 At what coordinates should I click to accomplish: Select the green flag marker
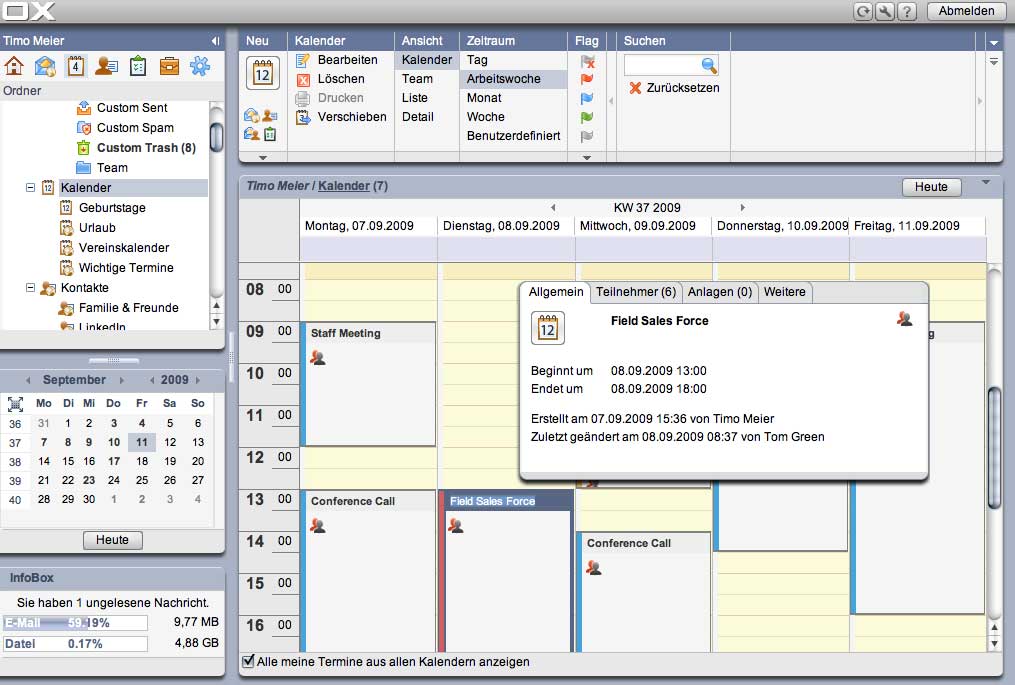pos(587,116)
